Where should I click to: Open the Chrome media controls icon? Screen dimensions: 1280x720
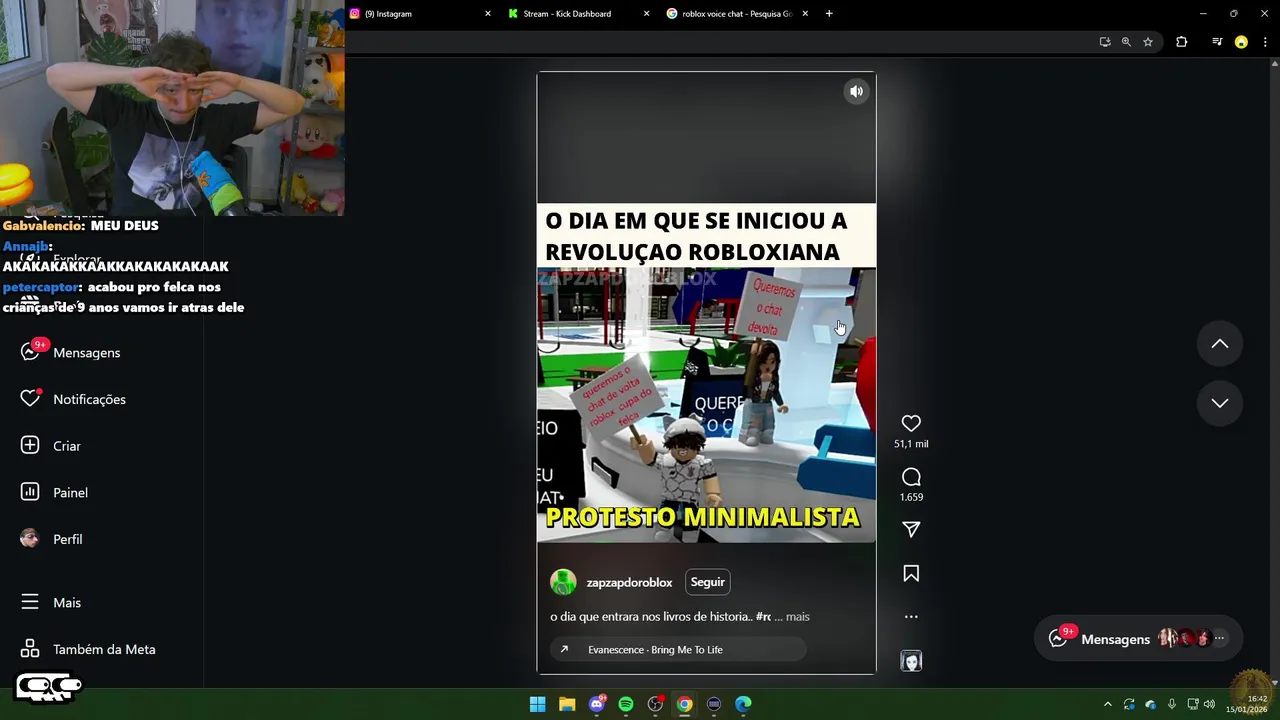1217,42
